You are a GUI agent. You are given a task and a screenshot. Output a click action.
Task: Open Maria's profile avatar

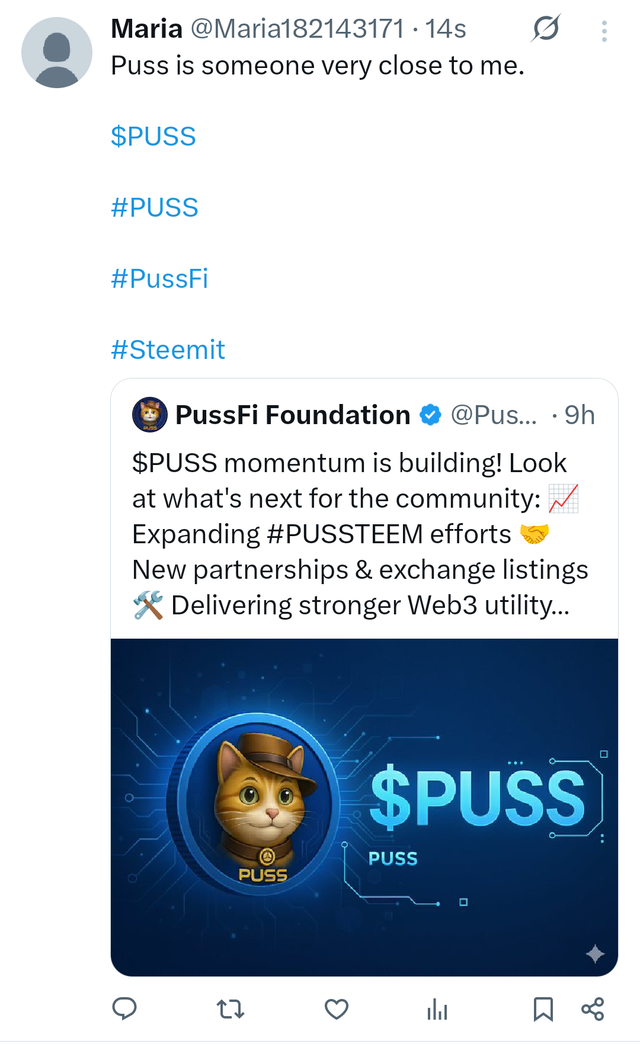57,52
